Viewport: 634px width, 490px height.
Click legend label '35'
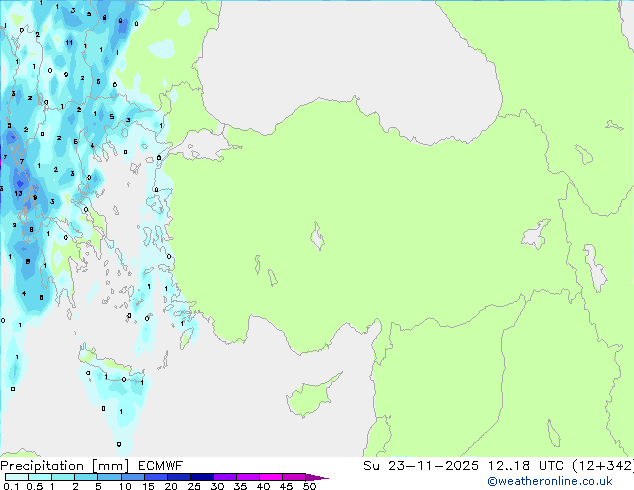click(240, 486)
